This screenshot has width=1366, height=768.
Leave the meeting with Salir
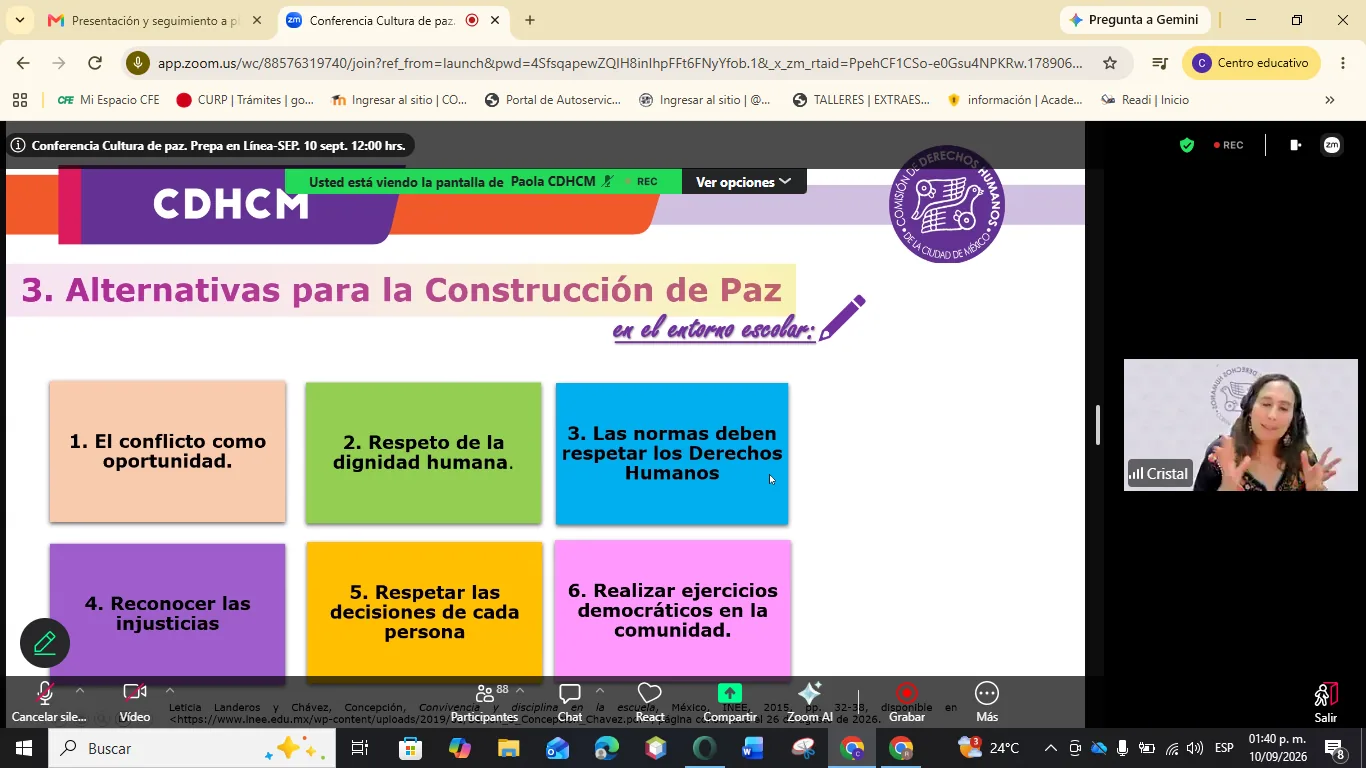point(1326,703)
